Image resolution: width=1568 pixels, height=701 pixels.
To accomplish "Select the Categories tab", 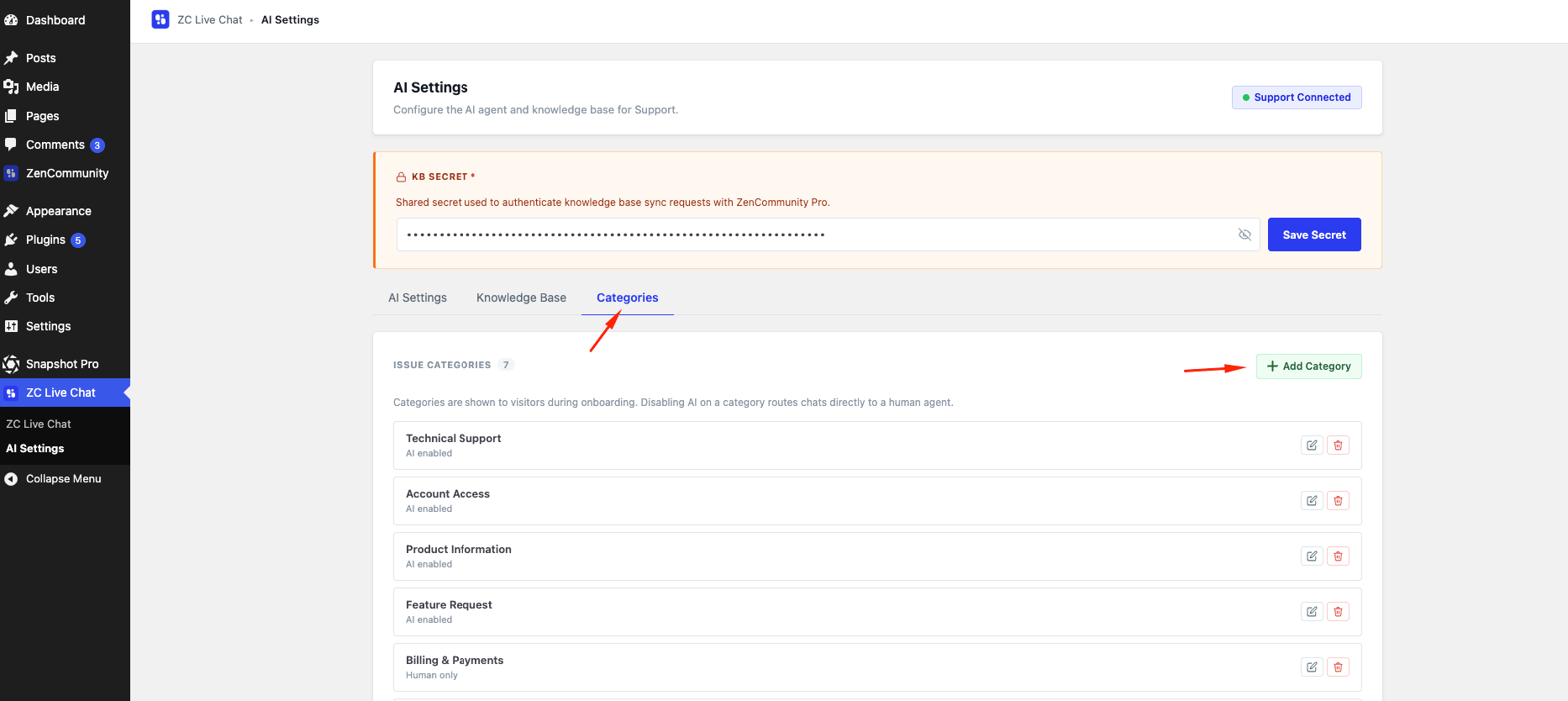I will tap(628, 298).
